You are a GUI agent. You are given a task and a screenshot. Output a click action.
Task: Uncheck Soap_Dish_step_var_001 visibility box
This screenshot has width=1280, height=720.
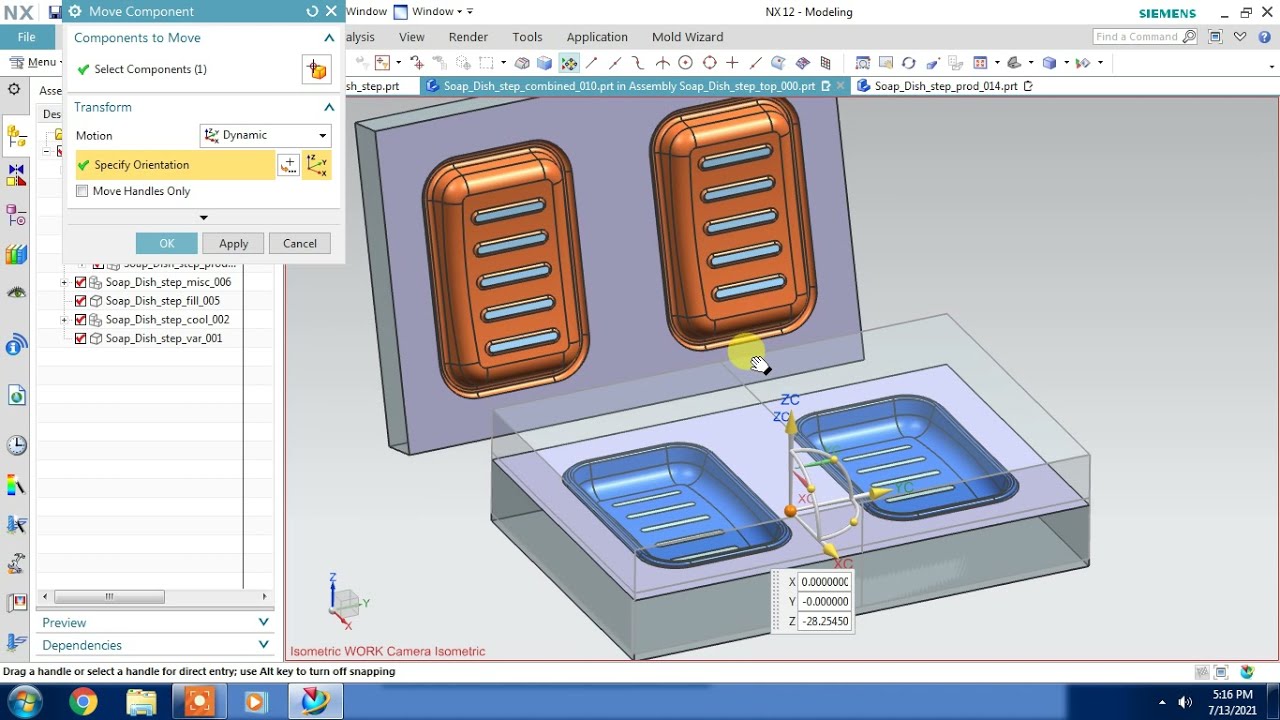click(81, 339)
